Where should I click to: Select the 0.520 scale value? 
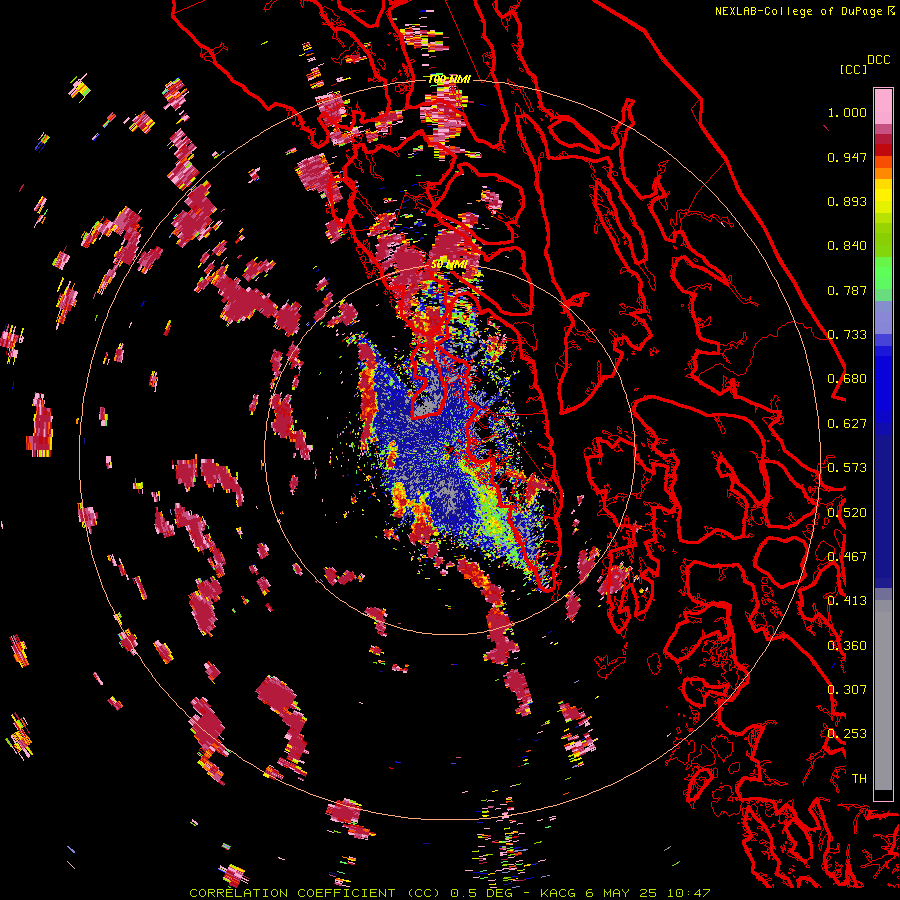[847, 513]
